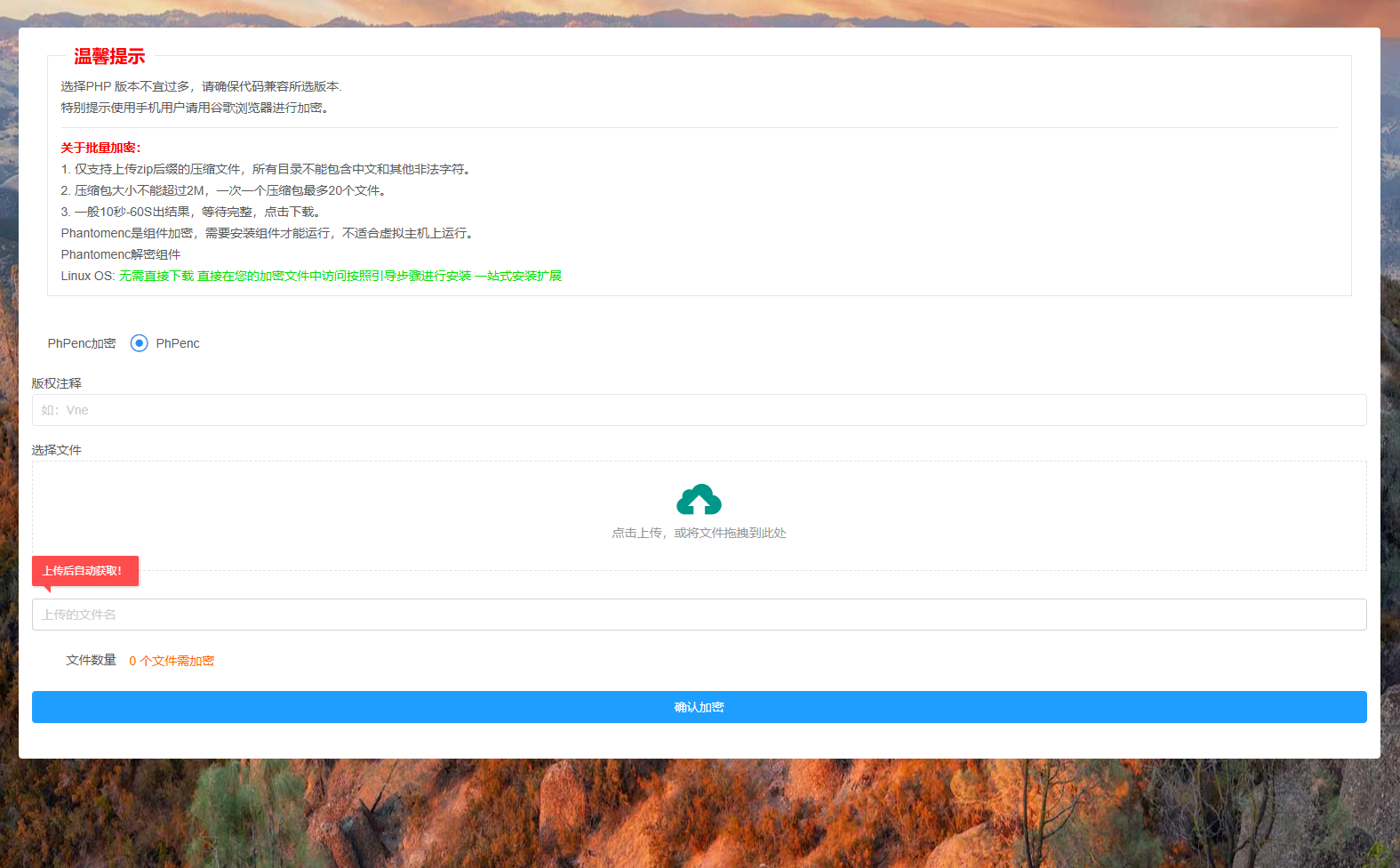Click the 版权注释 input field
This screenshot has height=868, width=1400.
(x=699, y=410)
